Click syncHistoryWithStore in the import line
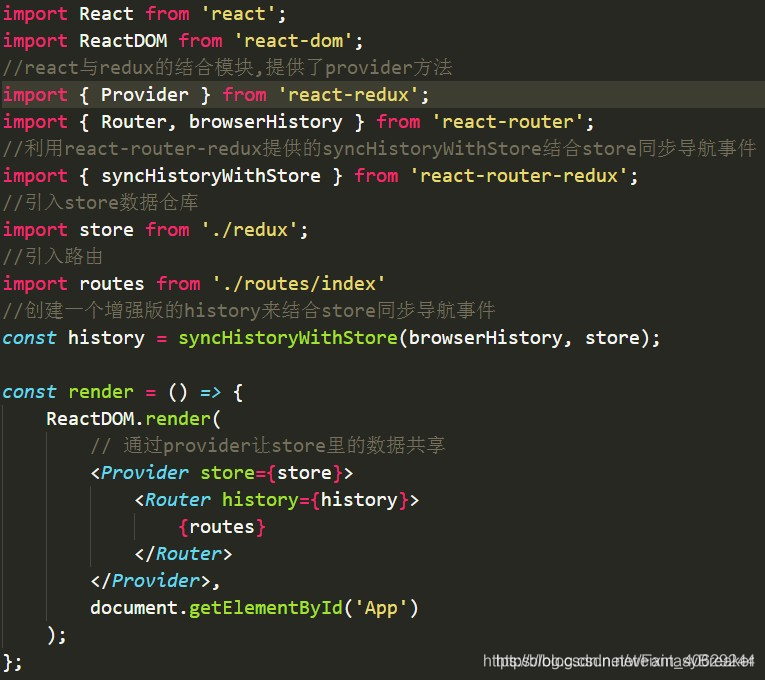Screen dimensions: 765x680 click(x=211, y=176)
